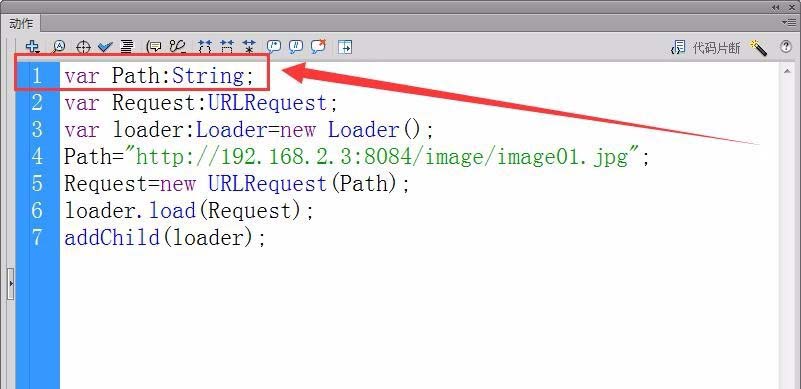This screenshot has height=389, width=801.
Task: Click line number 2 in gutter
Action: (x=37, y=103)
